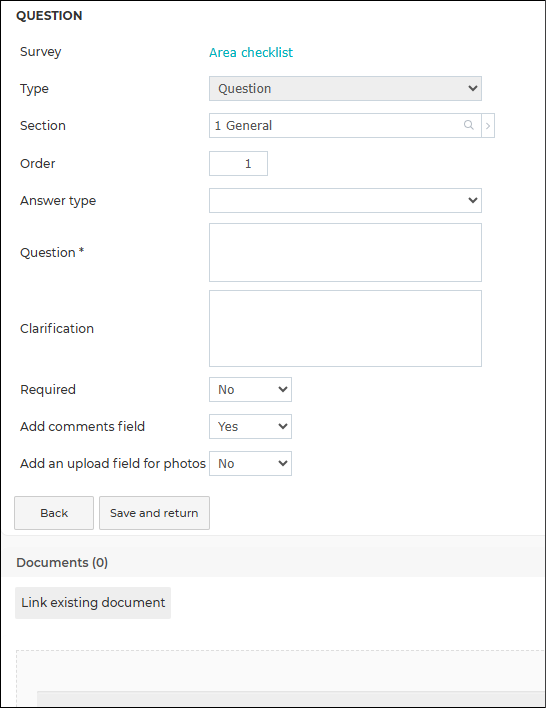Click Link existing document button

coord(93,603)
